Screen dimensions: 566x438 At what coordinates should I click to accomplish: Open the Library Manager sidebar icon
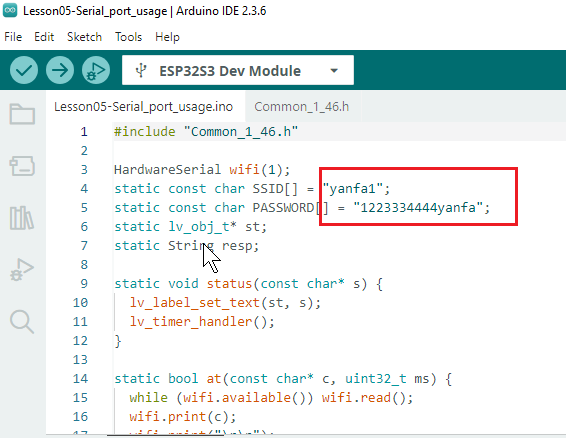coord(22,218)
